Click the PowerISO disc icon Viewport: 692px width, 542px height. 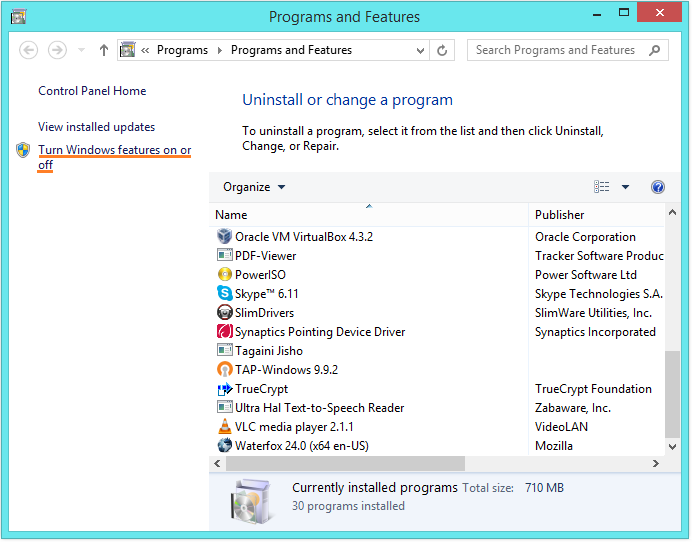tap(225, 275)
